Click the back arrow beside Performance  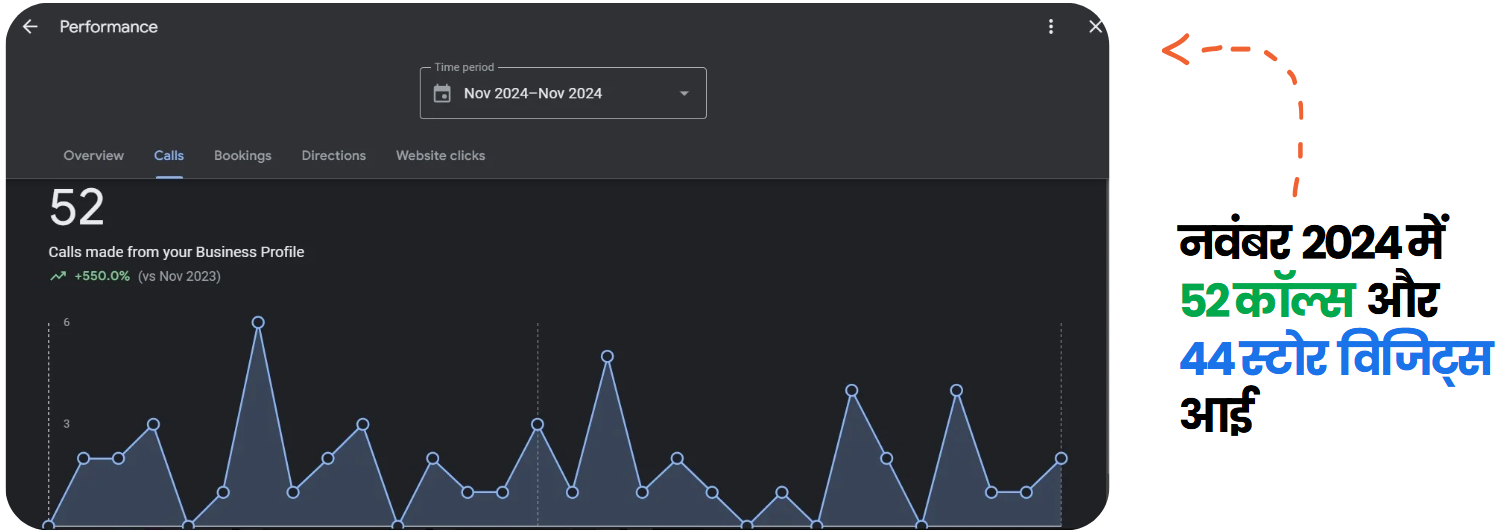(30, 27)
